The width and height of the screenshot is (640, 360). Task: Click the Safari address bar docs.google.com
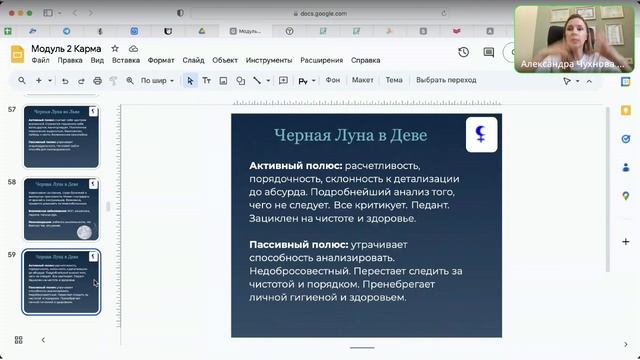[320, 13]
